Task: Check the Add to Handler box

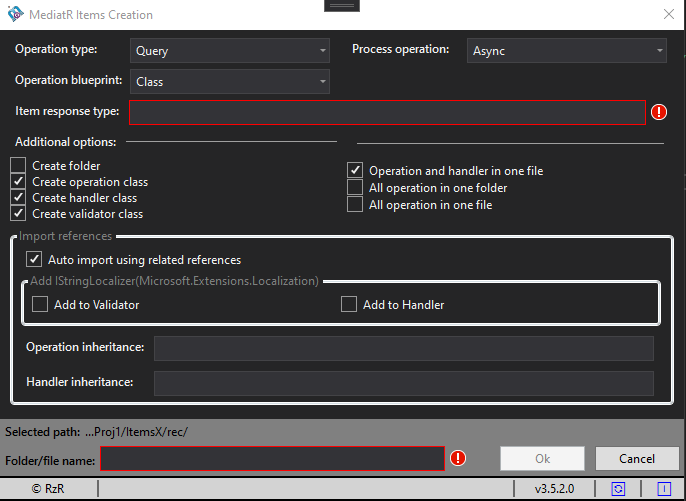Action: [349, 304]
